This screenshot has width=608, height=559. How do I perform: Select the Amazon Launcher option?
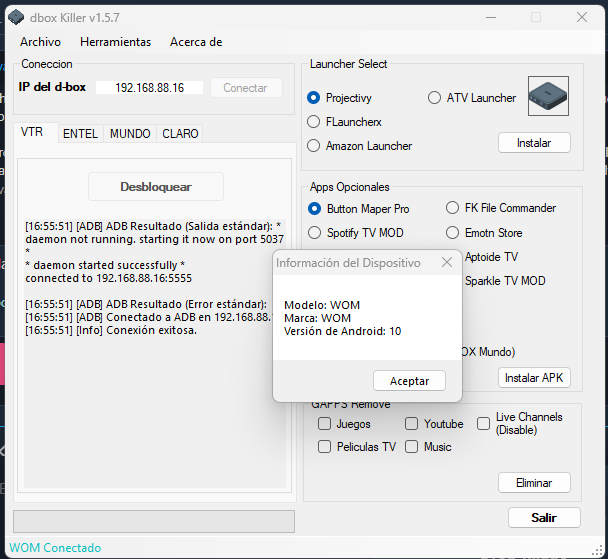click(359, 146)
